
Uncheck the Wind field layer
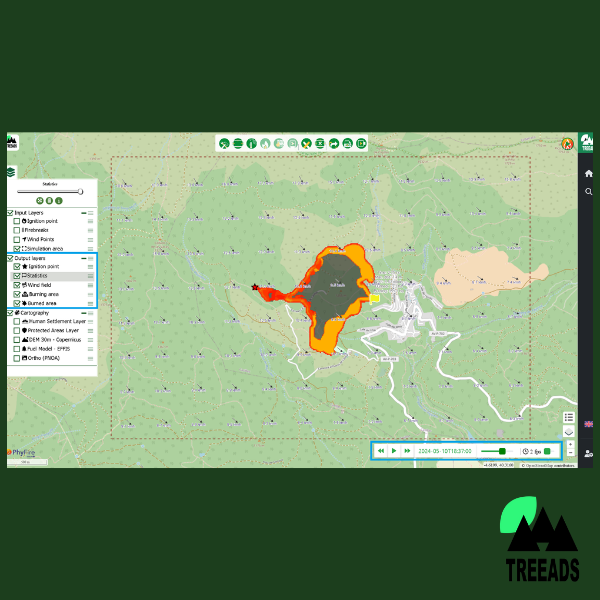pos(17,285)
